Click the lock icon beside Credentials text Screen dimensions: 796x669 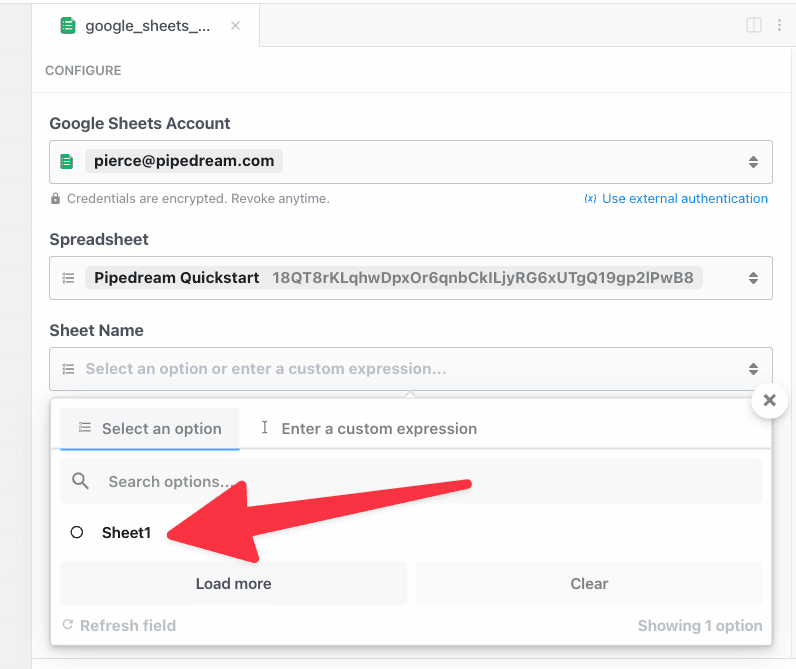coord(55,198)
